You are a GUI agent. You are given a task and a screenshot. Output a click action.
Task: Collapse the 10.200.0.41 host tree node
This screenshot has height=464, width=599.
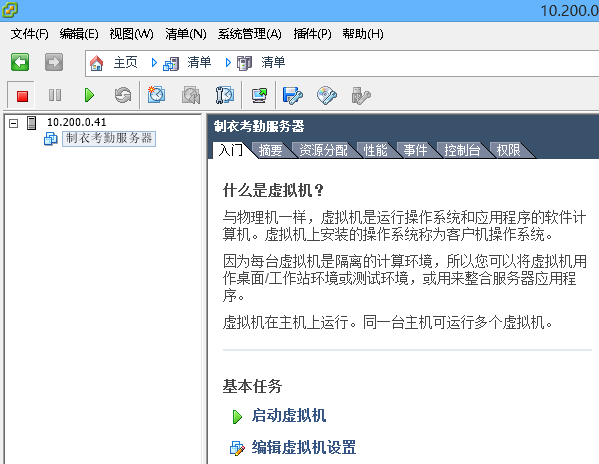point(14,123)
